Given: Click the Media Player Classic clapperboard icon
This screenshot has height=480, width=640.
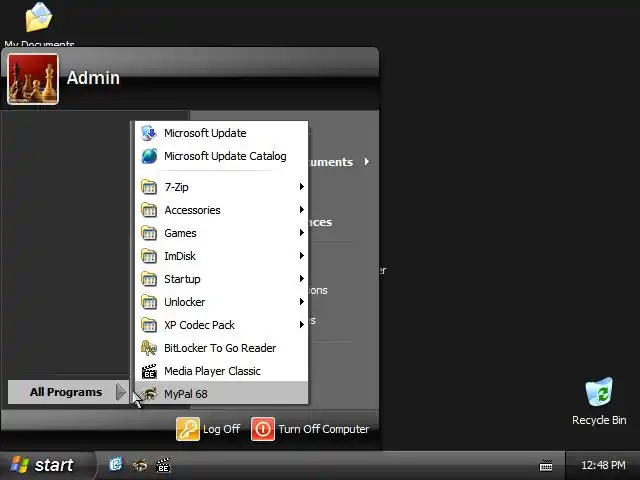Looking at the screenshot, I should (149, 371).
